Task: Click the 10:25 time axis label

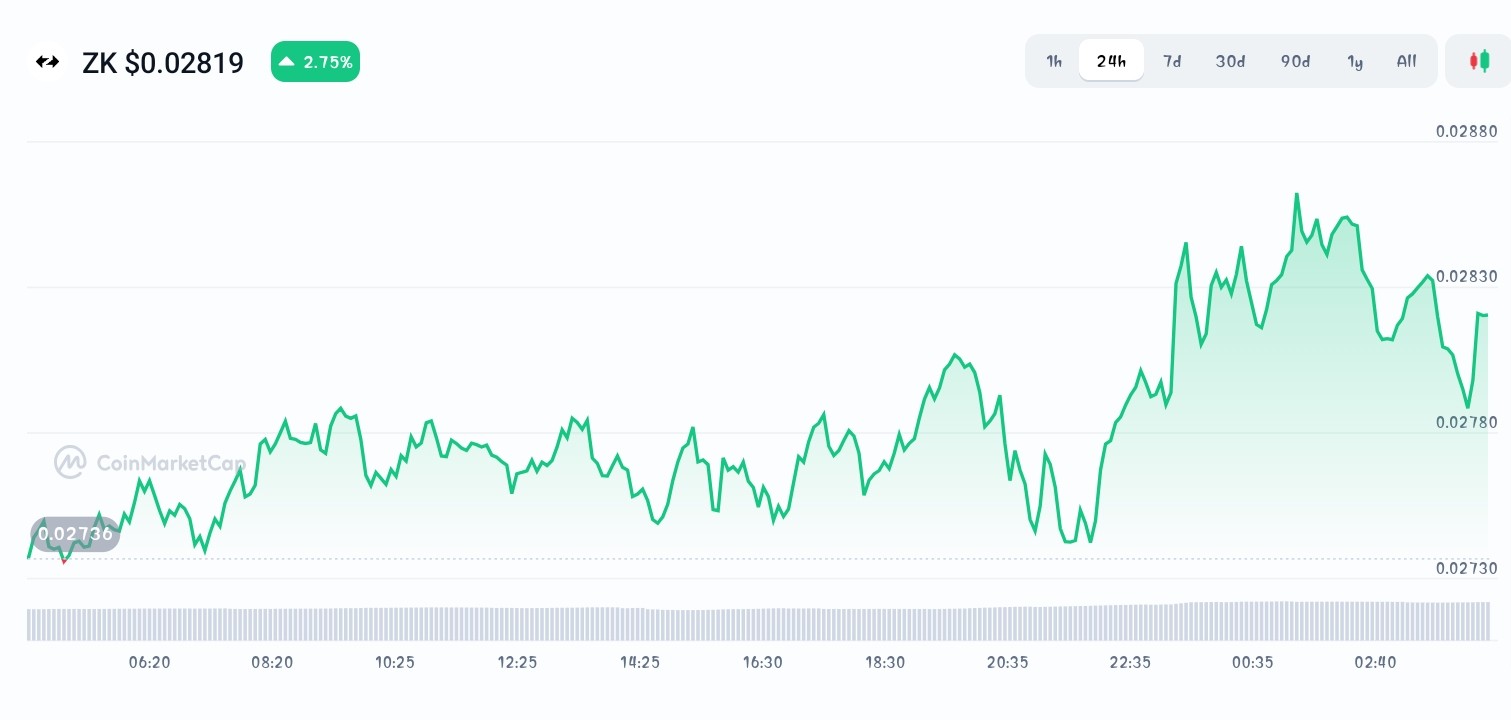Action: pyautogui.click(x=395, y=662)
